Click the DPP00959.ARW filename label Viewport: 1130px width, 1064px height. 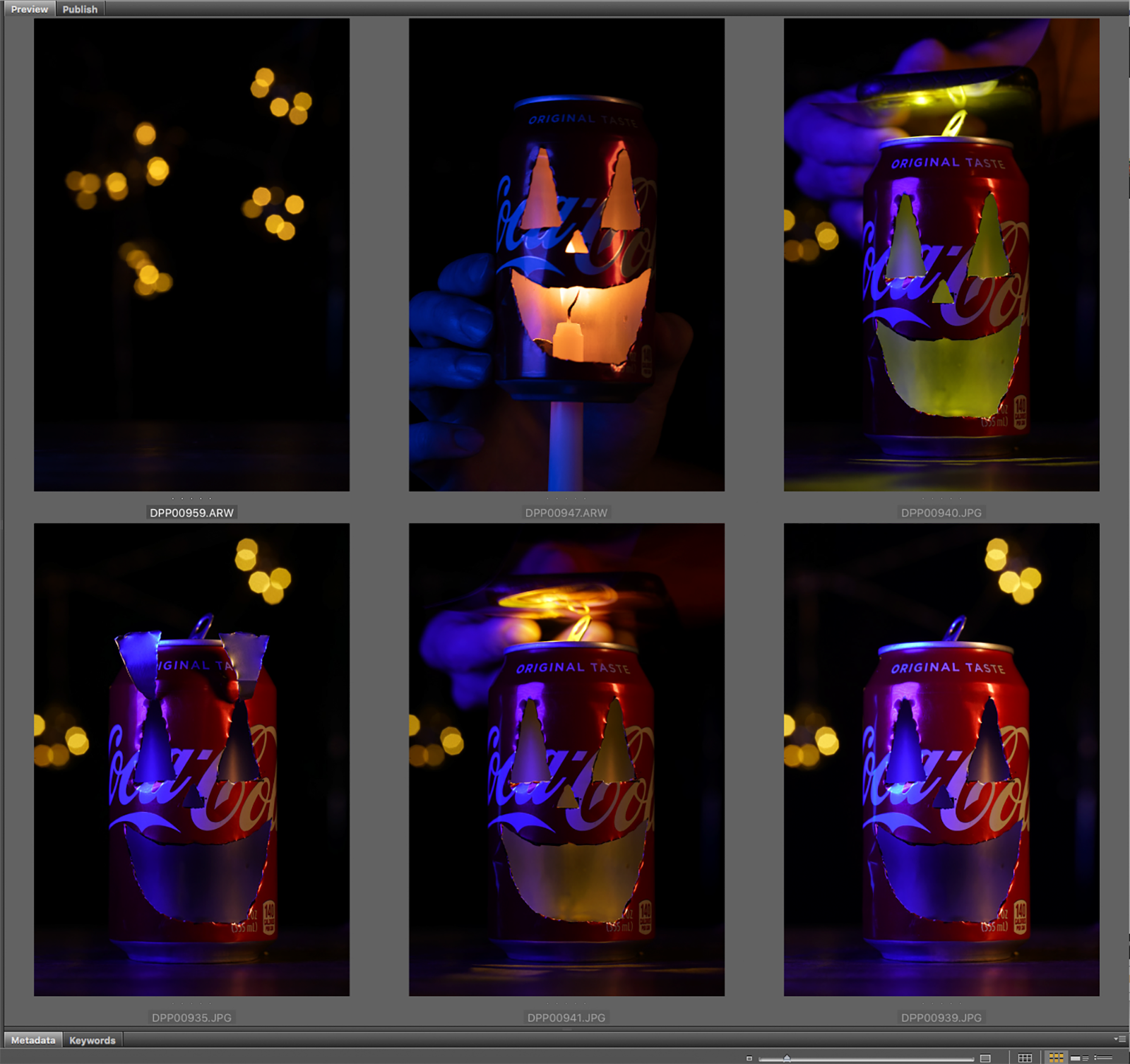click(191, 513)
